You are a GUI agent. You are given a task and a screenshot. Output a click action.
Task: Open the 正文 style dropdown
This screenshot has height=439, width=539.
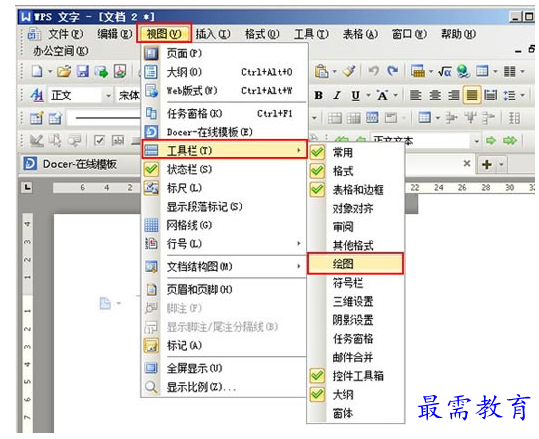pos(108,96)
